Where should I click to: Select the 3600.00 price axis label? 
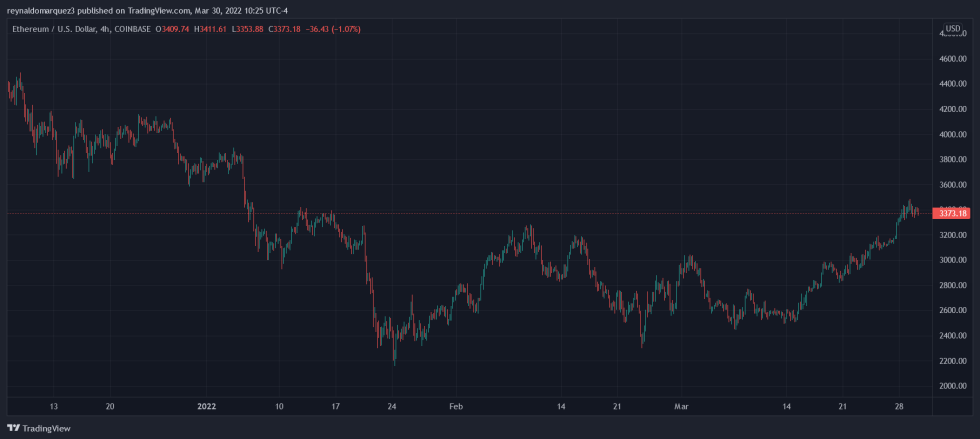pyautogui.click(x=953, y=185)
